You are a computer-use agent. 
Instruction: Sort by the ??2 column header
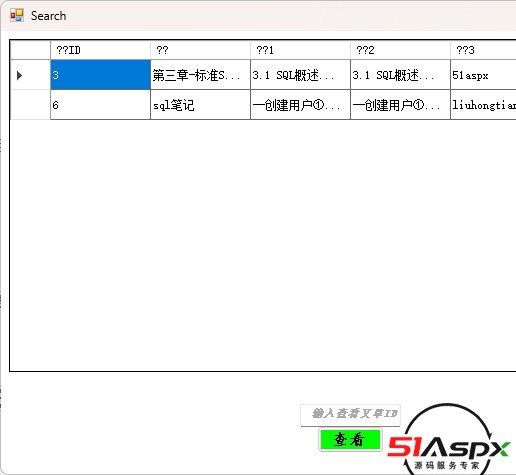click(x=400, y=50)
